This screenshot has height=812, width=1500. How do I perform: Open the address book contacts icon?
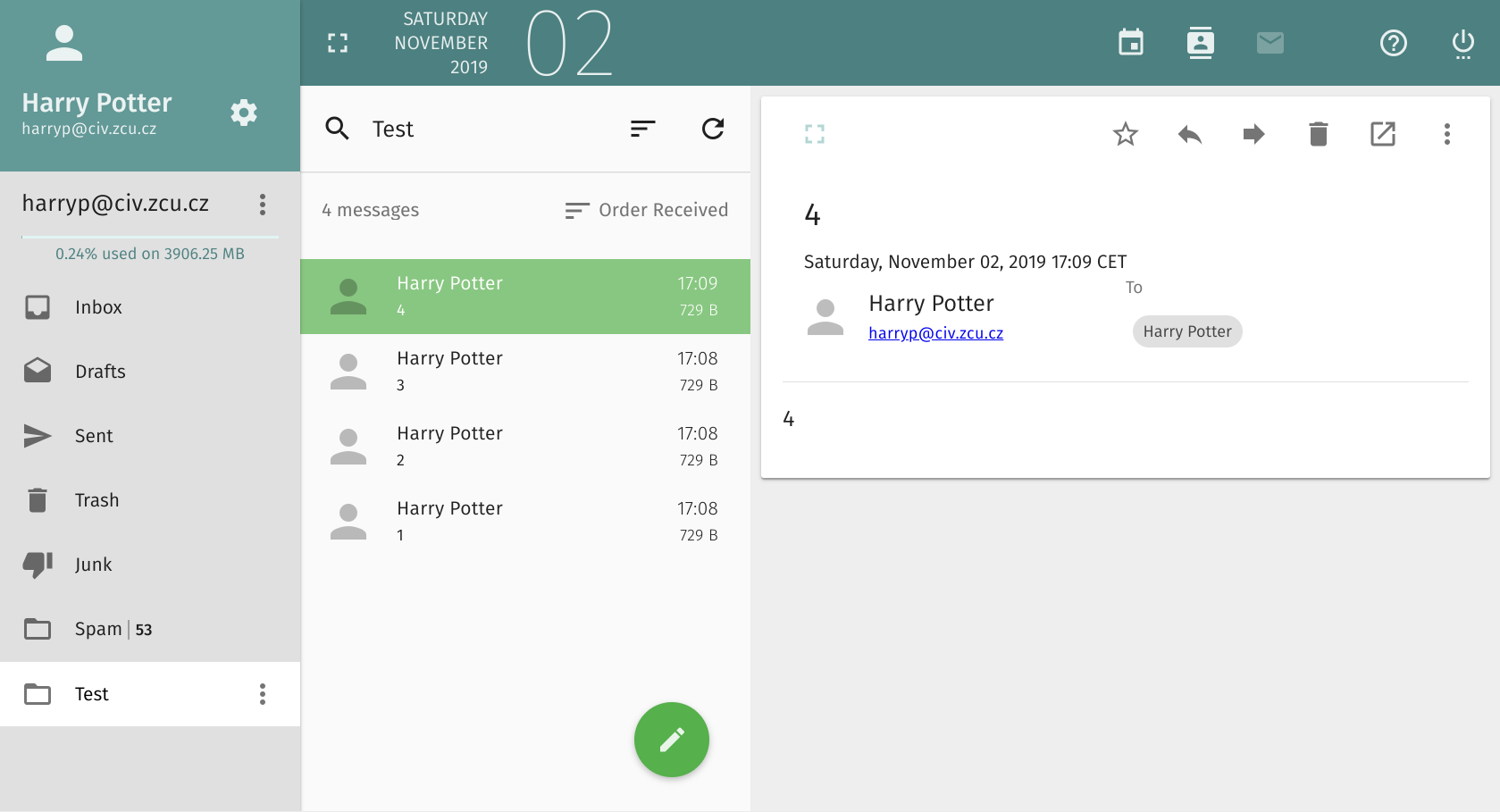pos(1200,43)
